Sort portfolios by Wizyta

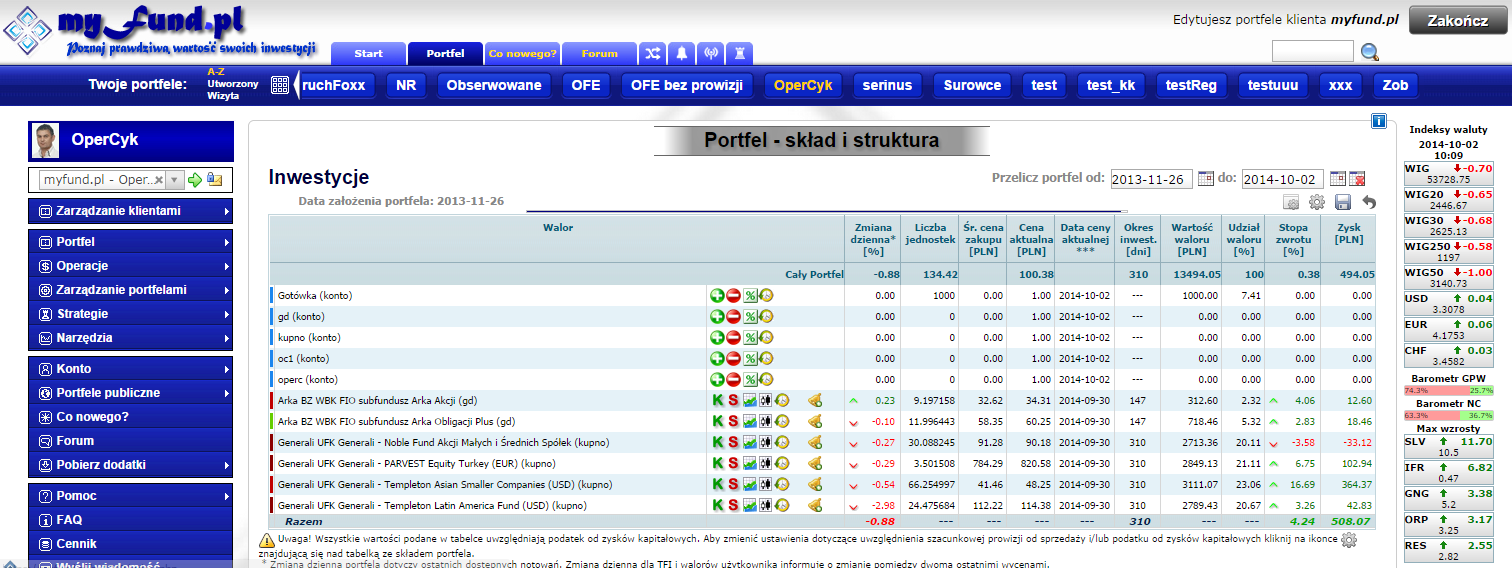click(223, 96)
